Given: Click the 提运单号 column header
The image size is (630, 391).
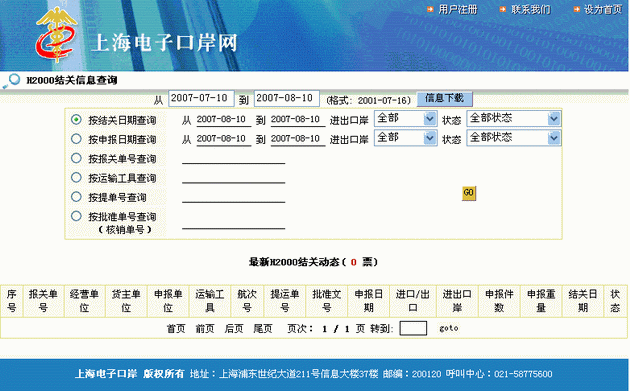Looking at the screenshot, I should click(284, 301).
